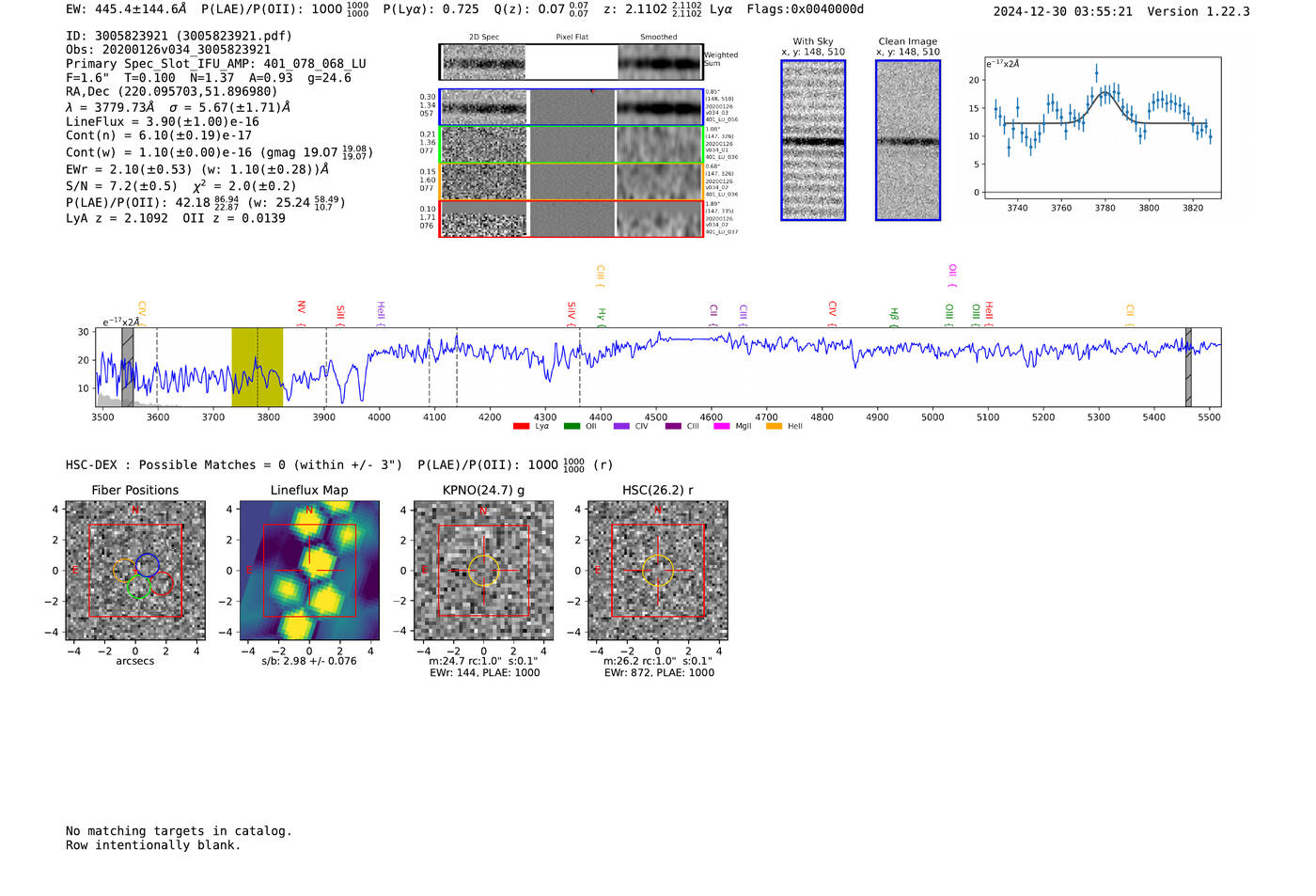Open the HSC(26.2) r cutout
The height and width of the screenshot is (896, 1316).
(x=658, y=571)
